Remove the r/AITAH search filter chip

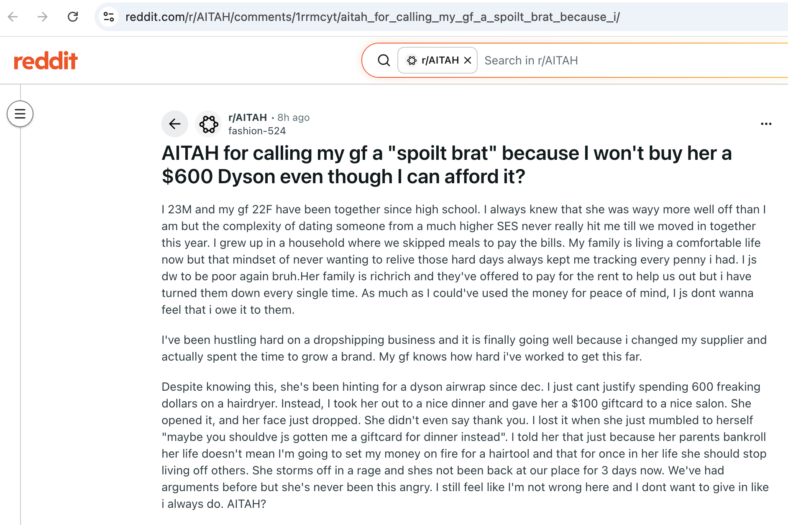click(x=467, y=60)
